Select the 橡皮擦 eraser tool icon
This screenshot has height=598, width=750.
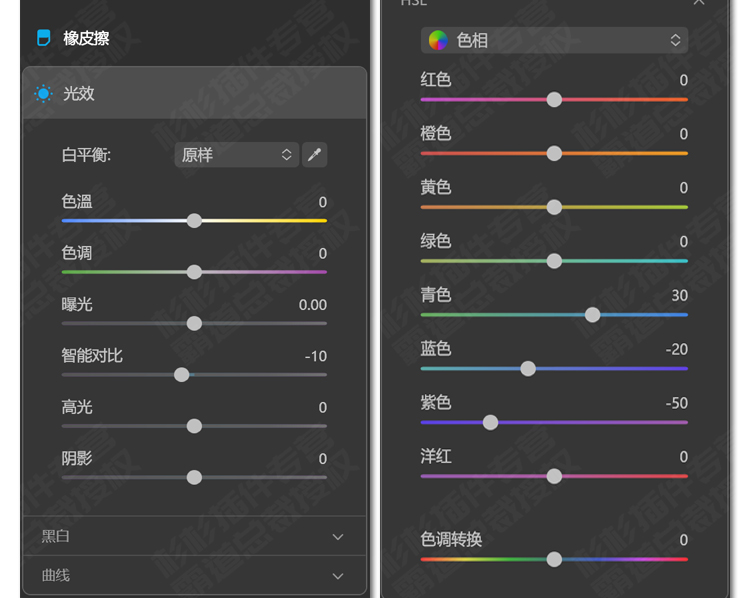click(44, 38)
